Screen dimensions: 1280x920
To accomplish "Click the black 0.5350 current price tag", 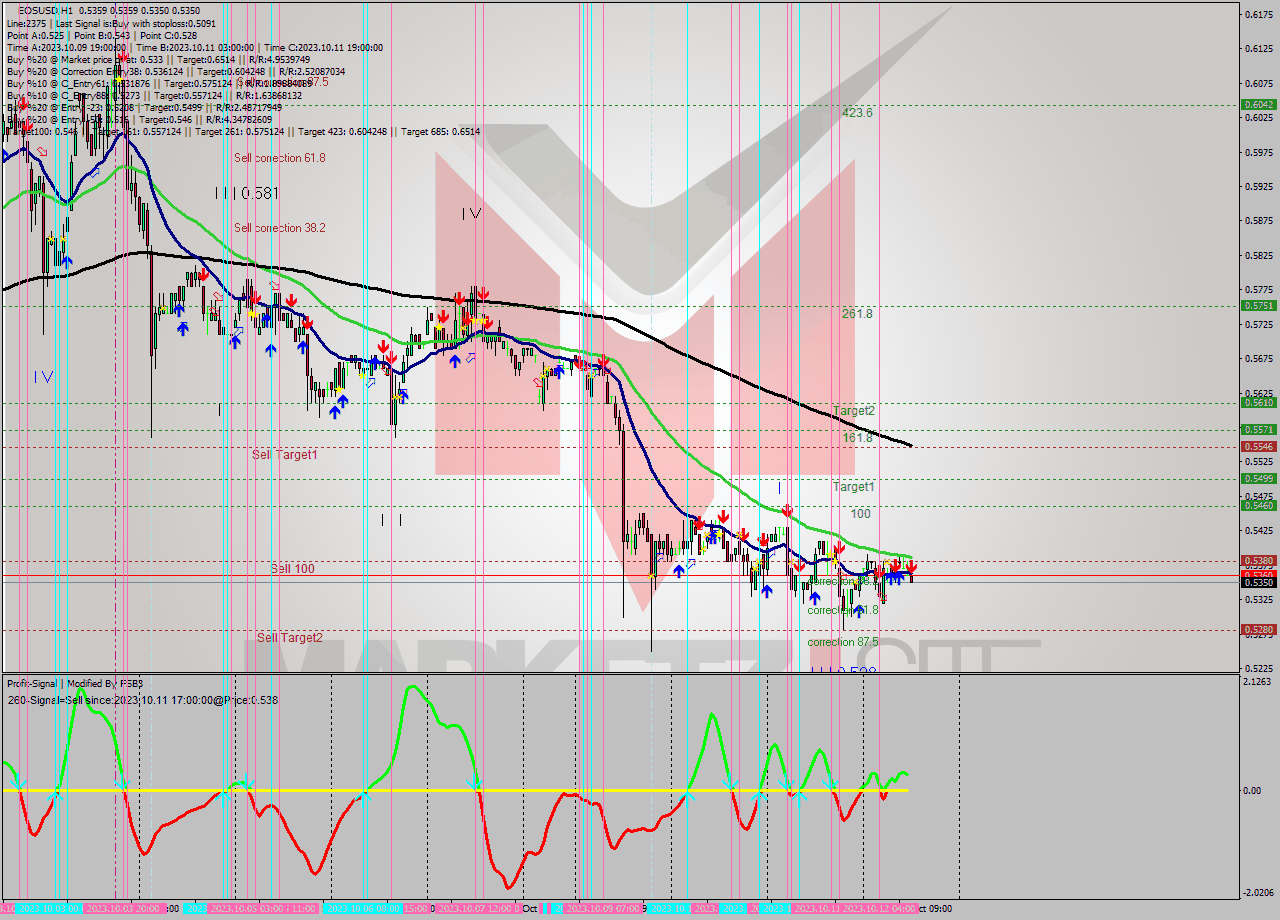I will (1258, 582).
